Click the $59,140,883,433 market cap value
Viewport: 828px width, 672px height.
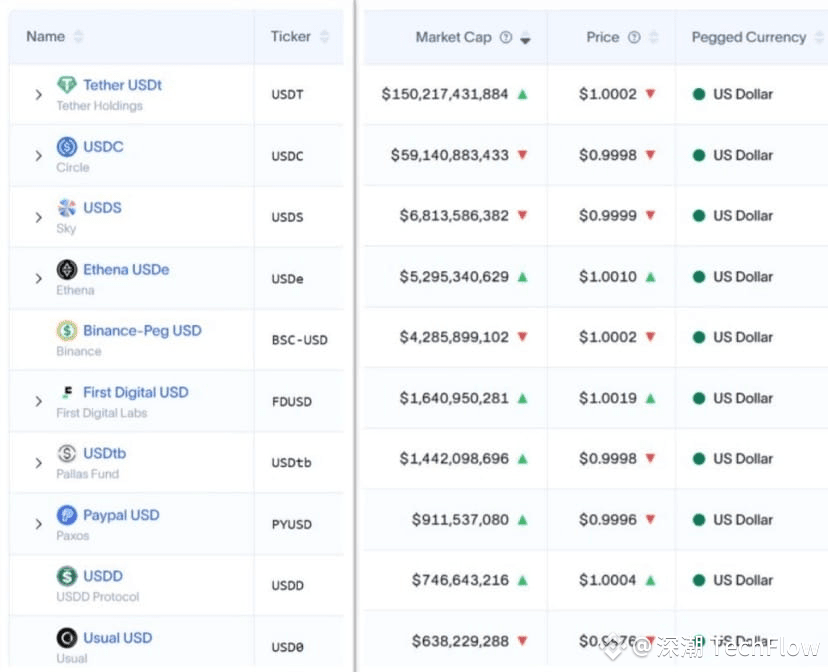pos(449,155)
